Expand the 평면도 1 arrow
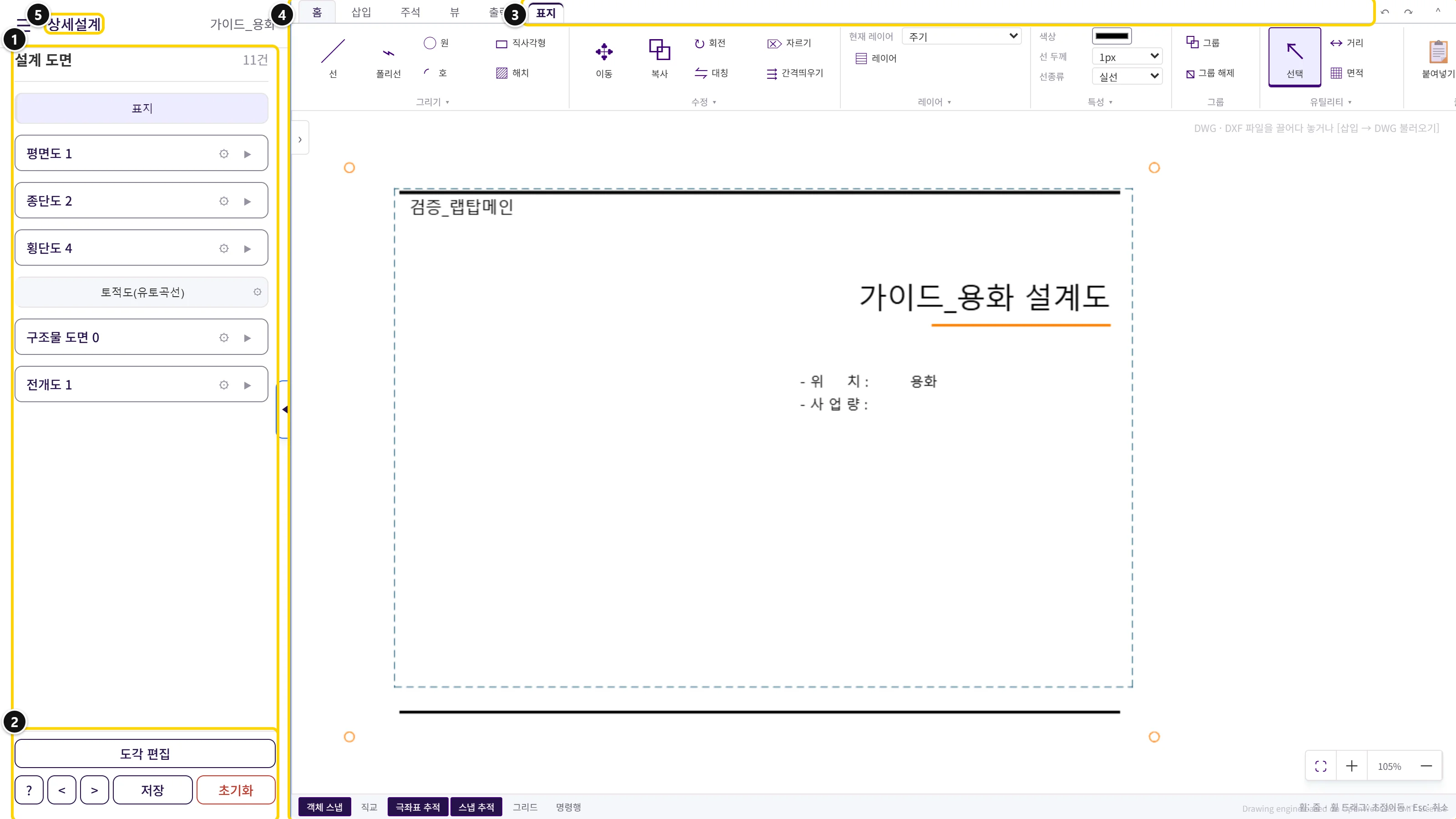1456x819 pixels. pyautogui.click(x=248, y=154)
